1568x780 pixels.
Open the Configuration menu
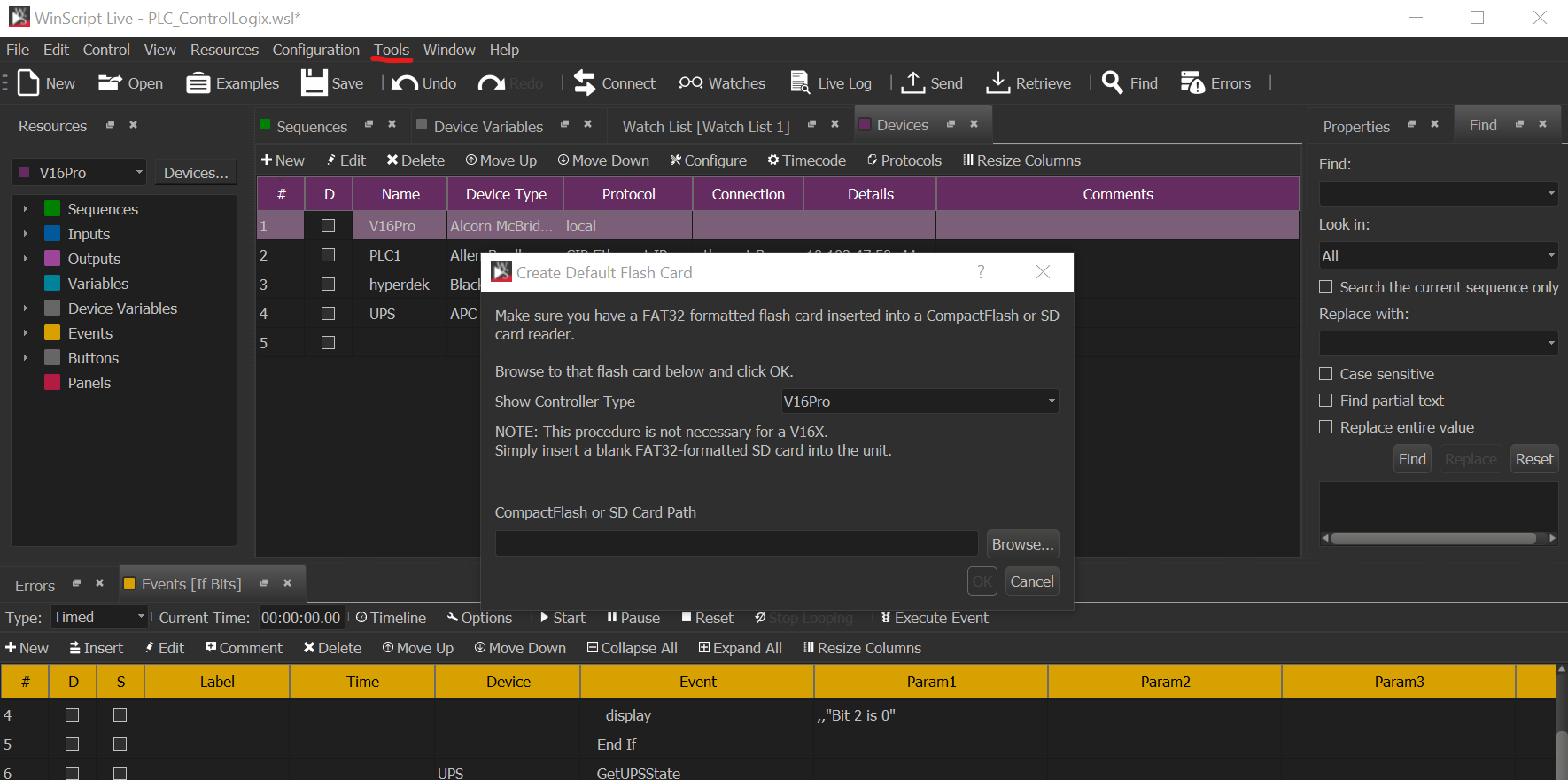(315, 50)
